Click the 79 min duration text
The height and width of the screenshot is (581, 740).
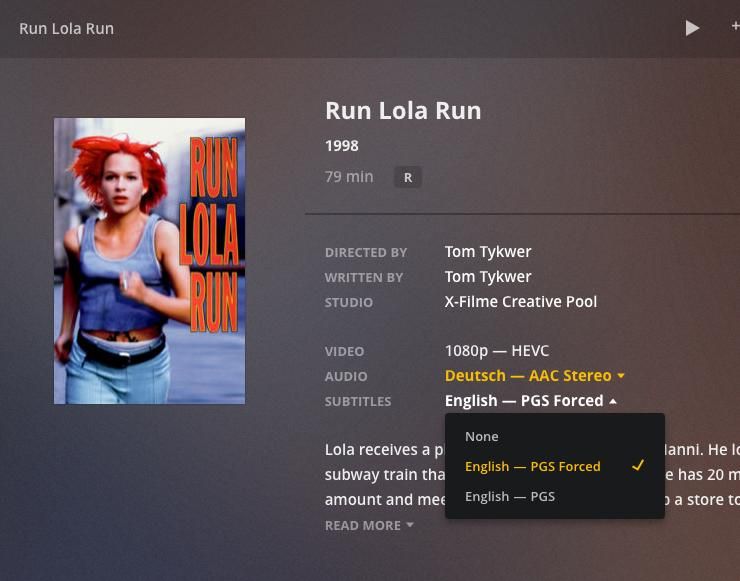(x=349, y=177)
